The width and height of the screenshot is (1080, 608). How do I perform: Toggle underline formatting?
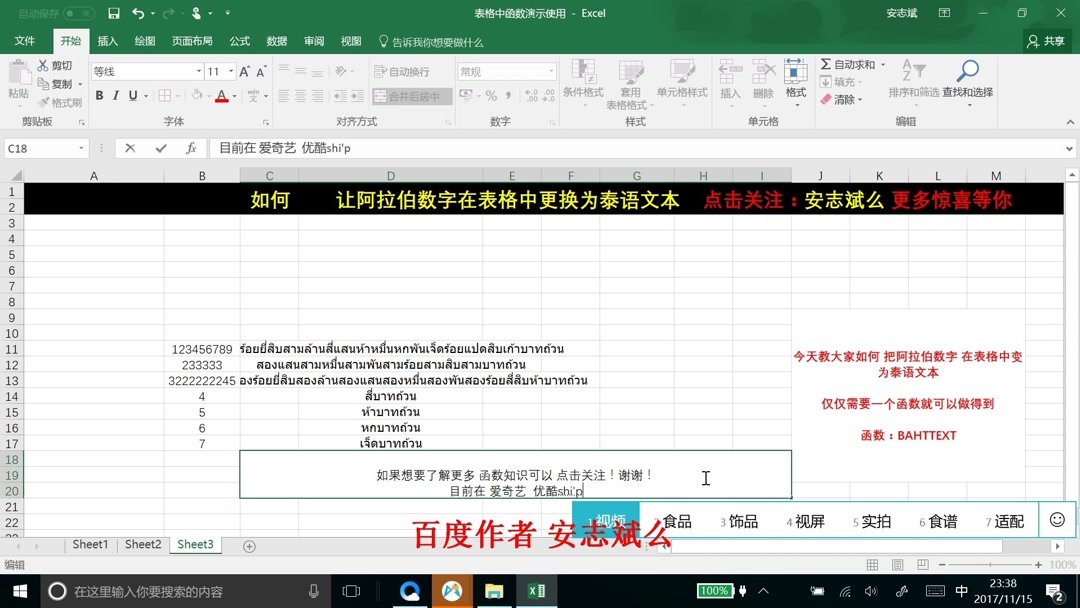click(131, 94)
